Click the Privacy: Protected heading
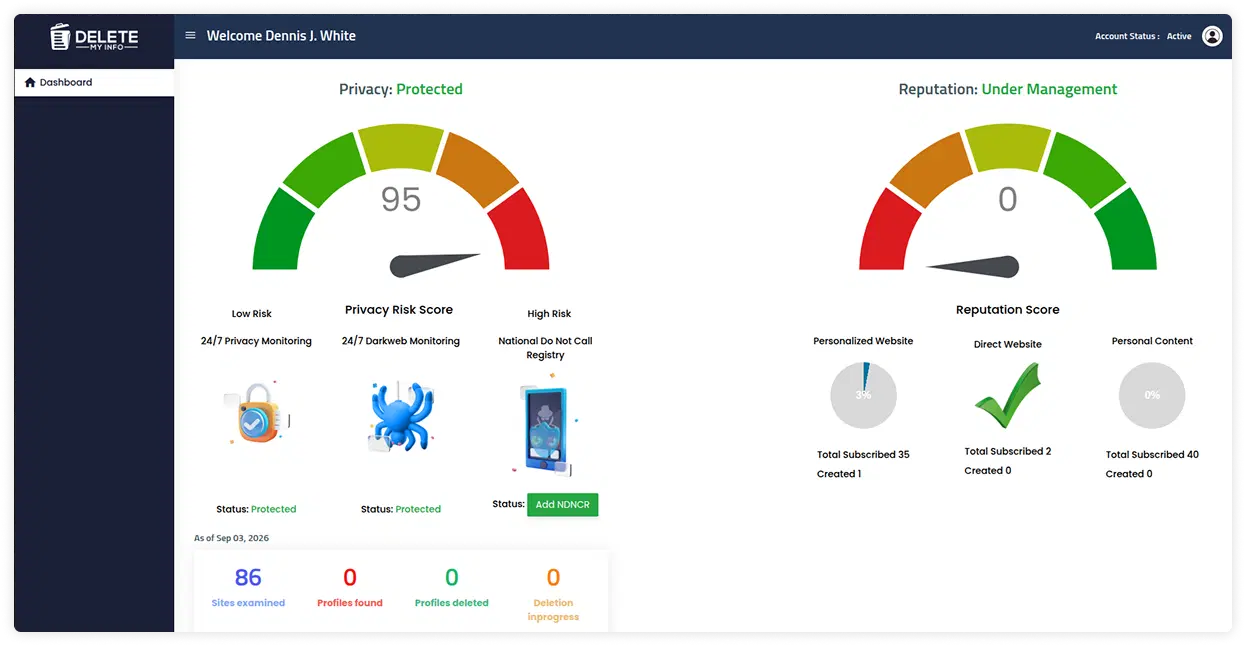This screenshot has height=646, width=1246. tap(401, 89)
